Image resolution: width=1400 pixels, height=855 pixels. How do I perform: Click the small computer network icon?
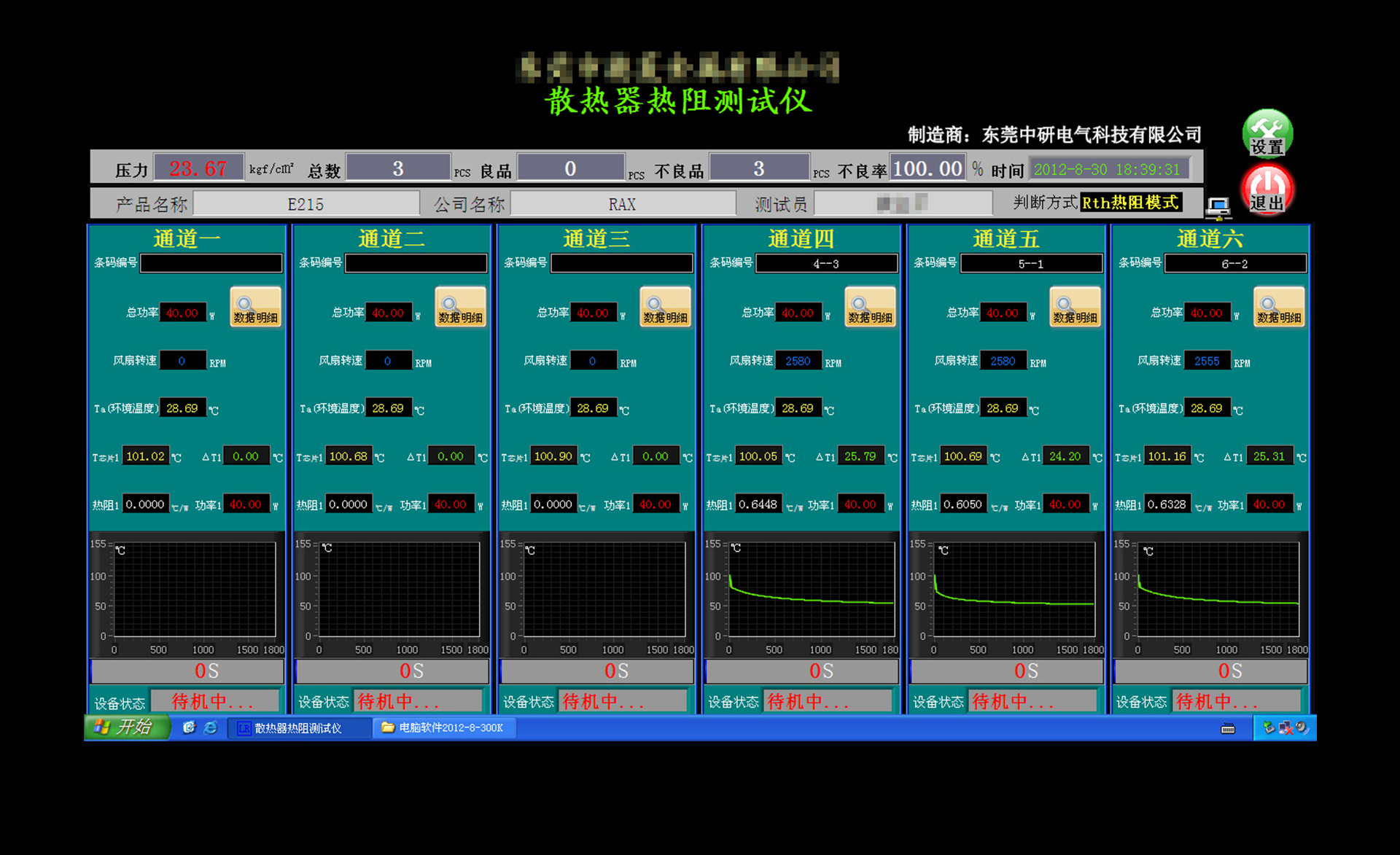1218,208
